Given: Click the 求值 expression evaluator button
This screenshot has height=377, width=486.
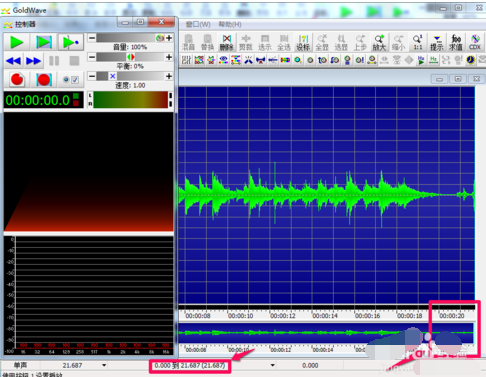Looking at the screenshot, I should tap(456, 43).
